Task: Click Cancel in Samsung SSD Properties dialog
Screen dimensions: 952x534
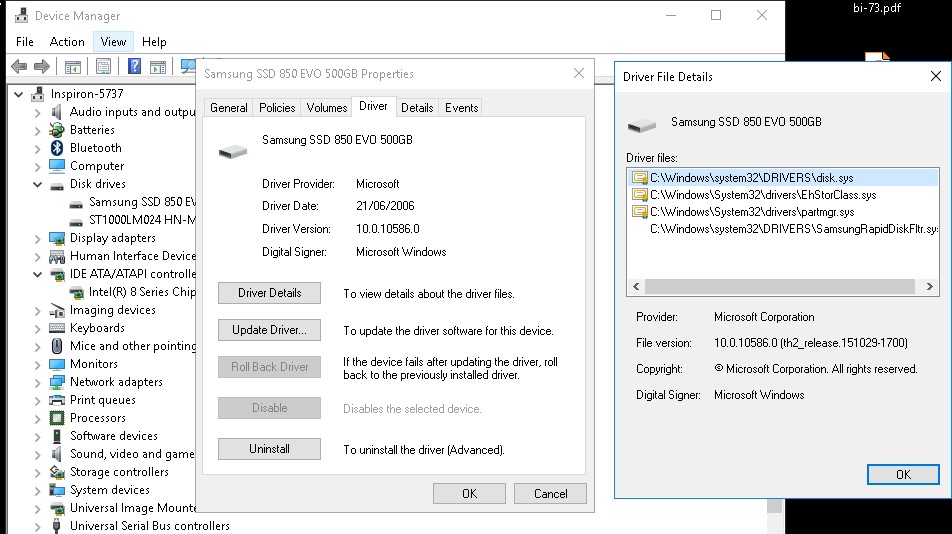Action: click(x=551, y=493)
